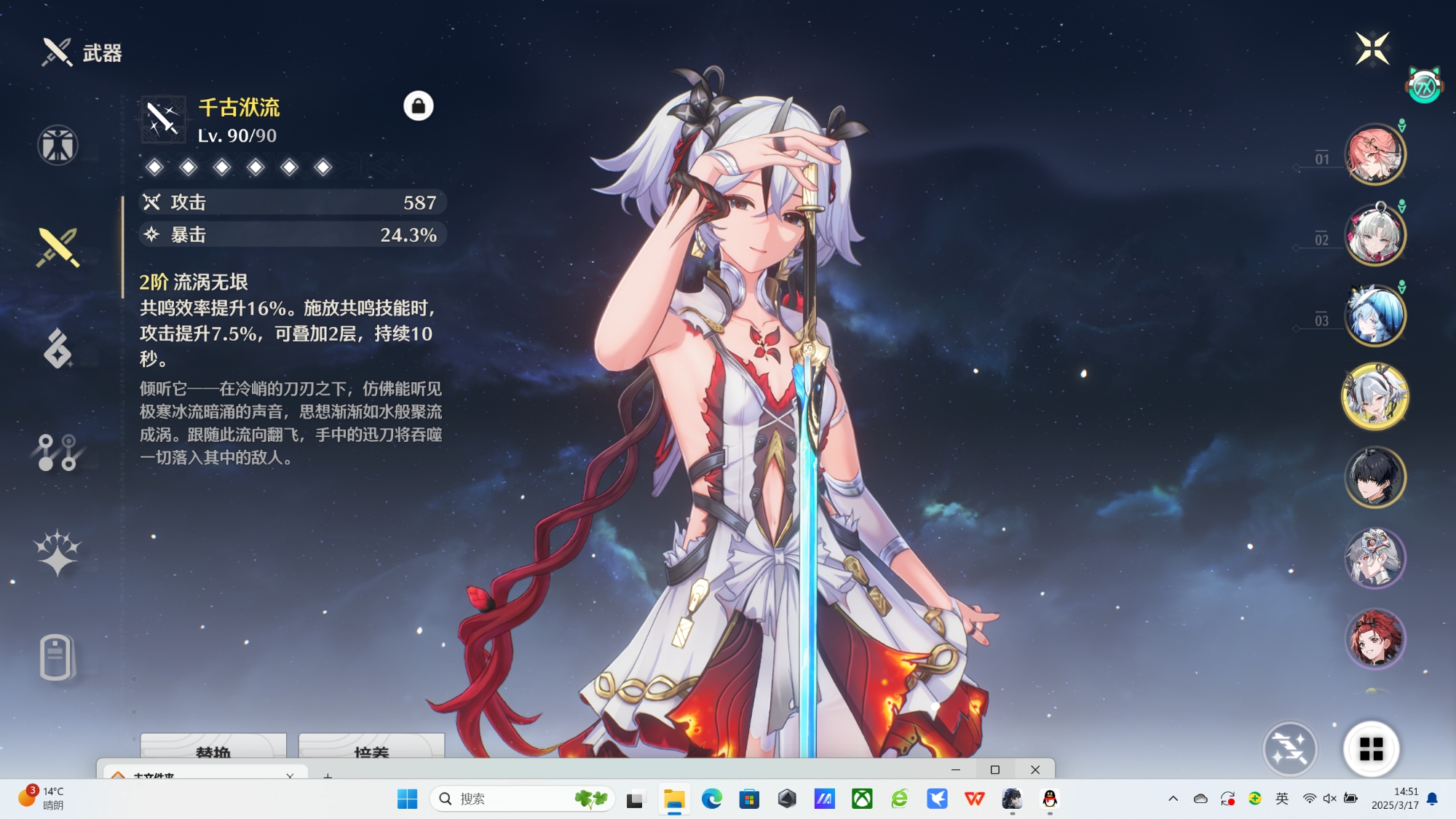Viewport: 1456px width, 819px height.
Task: Open the 14°C weather widget
Action: (x=41, y=798)
